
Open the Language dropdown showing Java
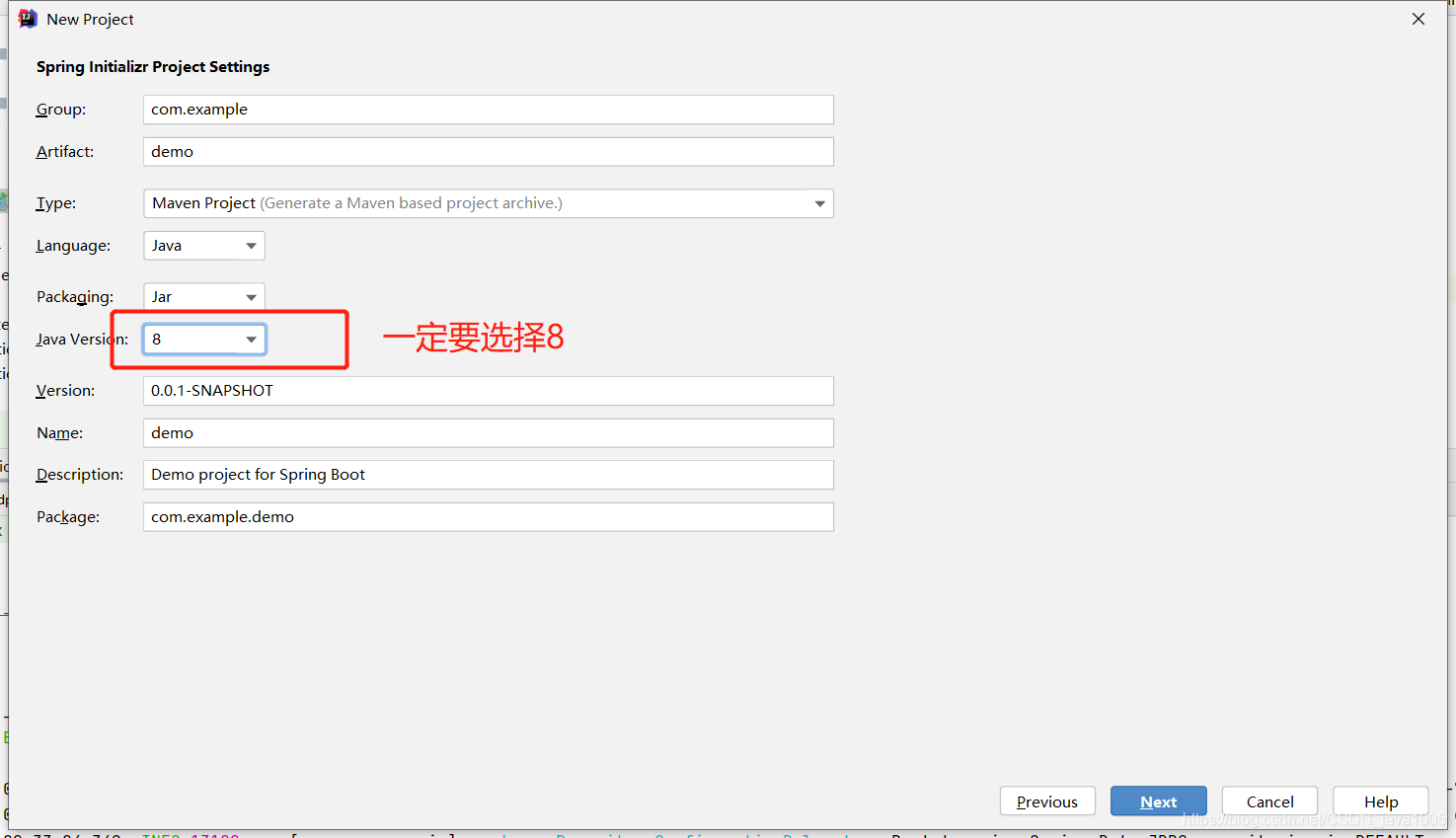[x=204, y=246]
